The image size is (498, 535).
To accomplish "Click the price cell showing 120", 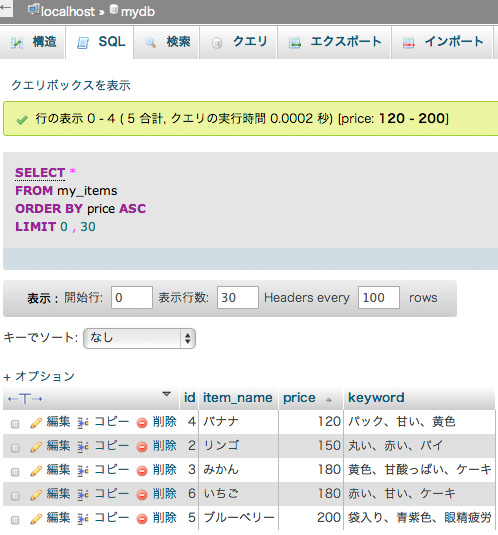I will tap(311, 422).
